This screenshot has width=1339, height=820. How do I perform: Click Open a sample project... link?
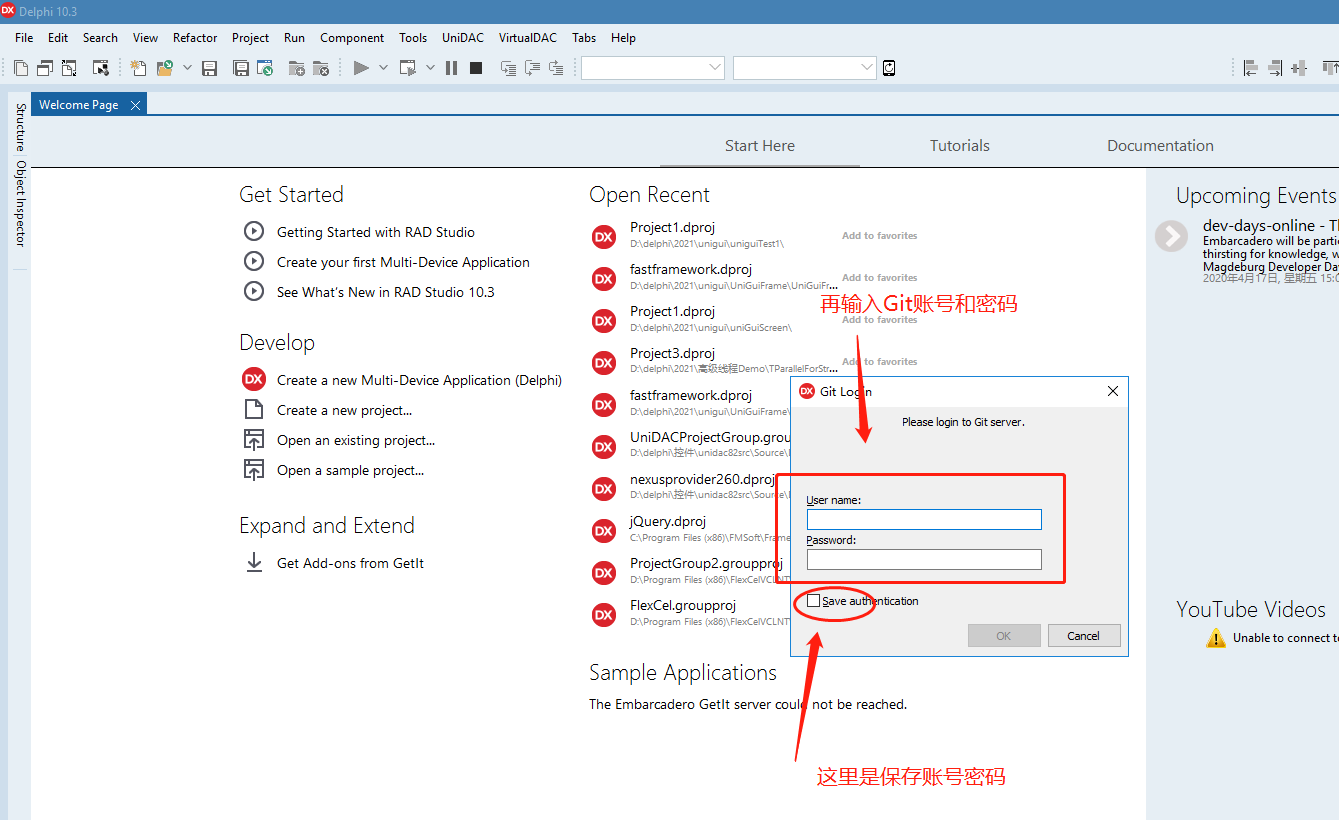point(350,470)
